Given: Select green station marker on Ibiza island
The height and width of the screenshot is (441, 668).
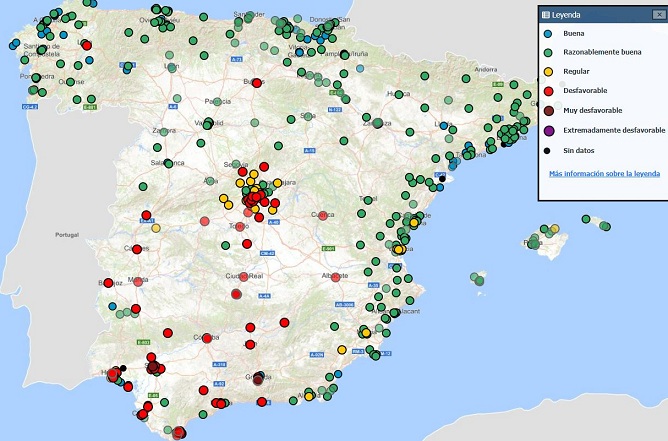Looking at the screenshot, I should [480, 280].
